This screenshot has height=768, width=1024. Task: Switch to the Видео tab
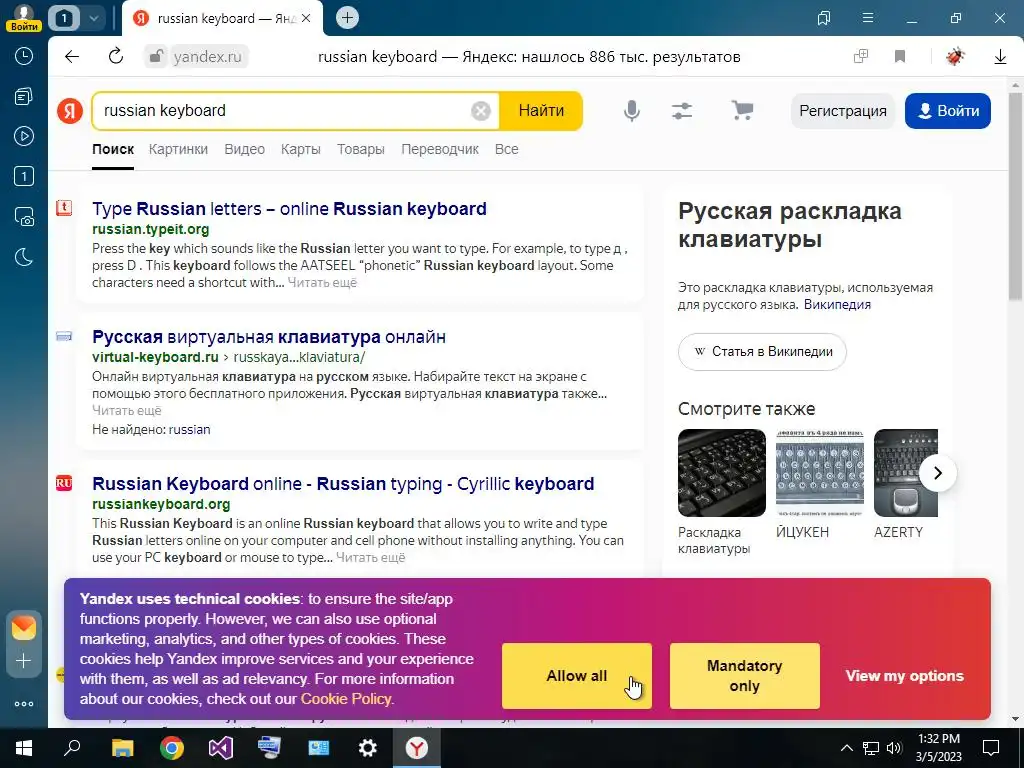244,149
